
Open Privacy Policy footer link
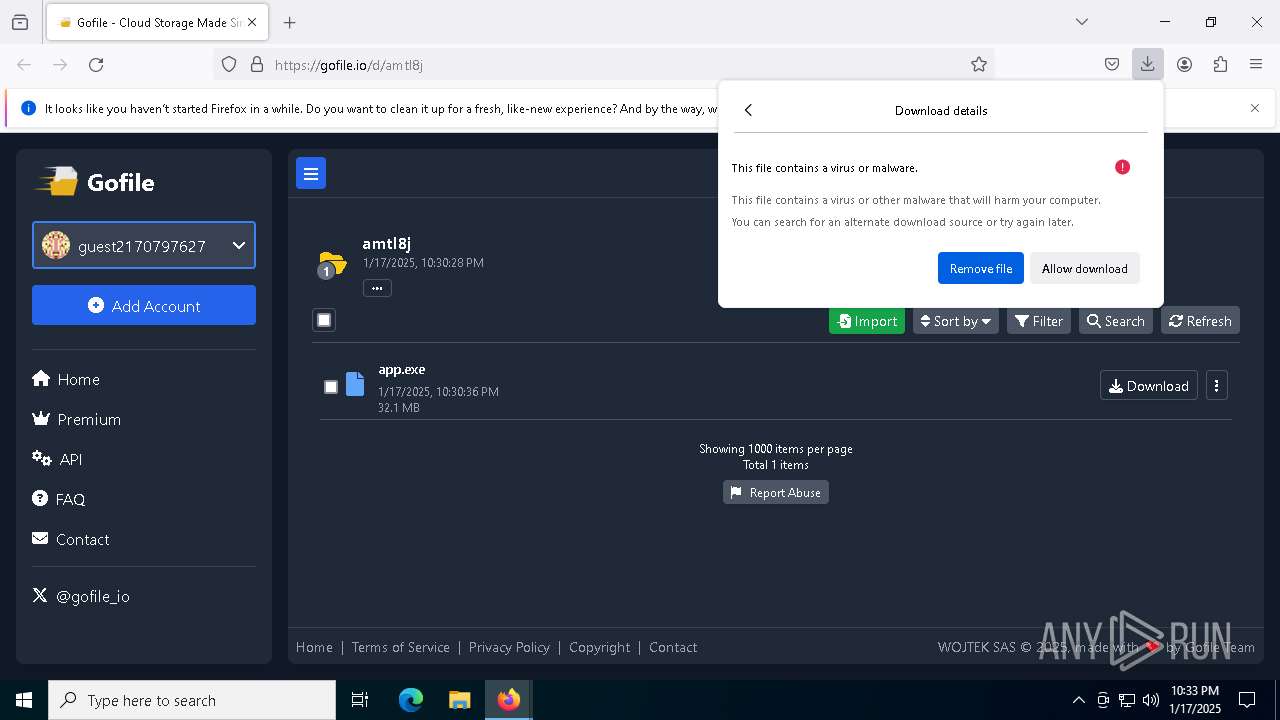click(x=509, y=647)
